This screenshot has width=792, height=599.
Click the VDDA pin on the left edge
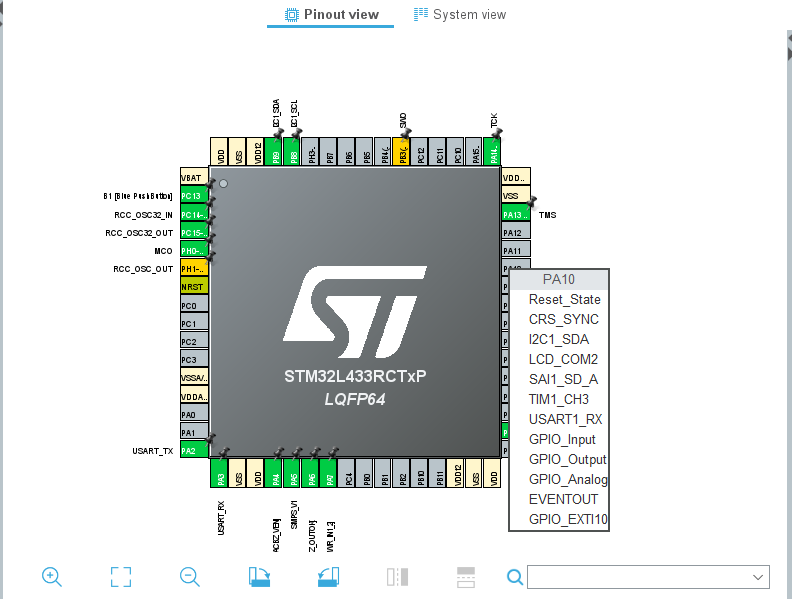(x=194, y=396)
